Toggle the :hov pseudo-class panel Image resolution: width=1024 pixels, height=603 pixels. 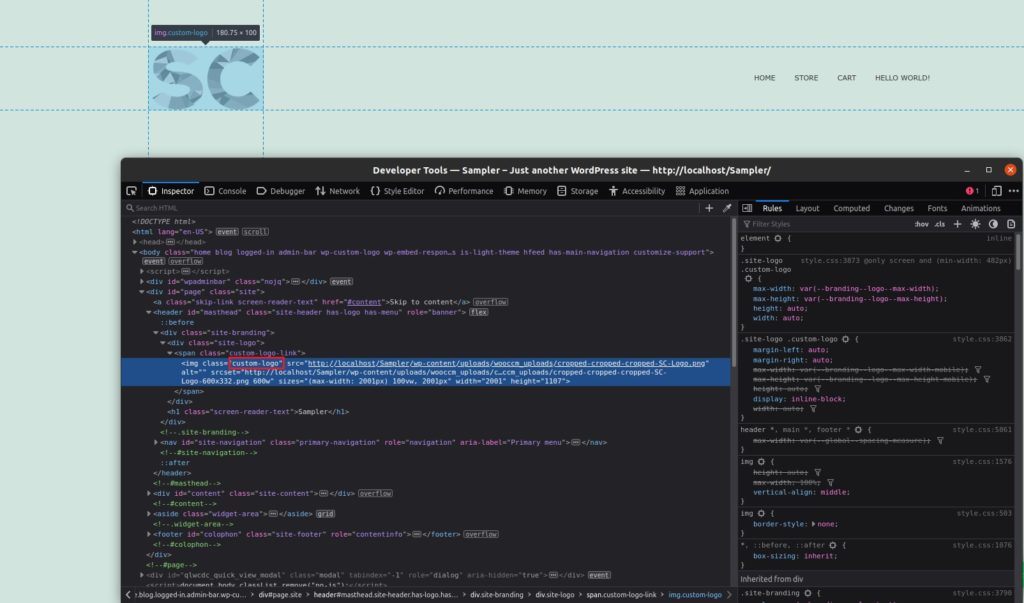921,224
